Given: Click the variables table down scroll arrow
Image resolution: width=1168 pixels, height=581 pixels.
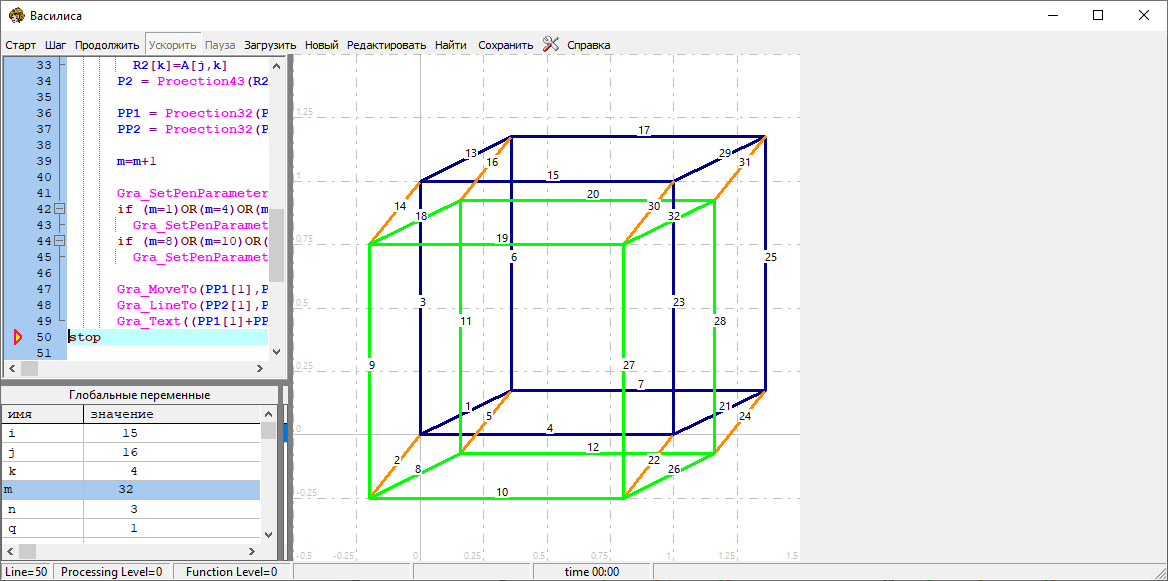Looking at the screenshot, I should pos(268,535).
